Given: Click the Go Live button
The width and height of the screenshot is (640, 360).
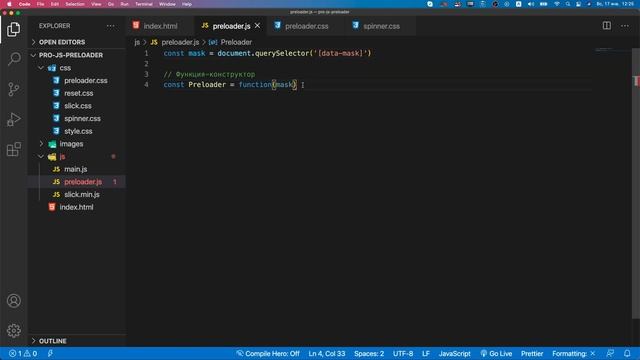Looking at the screenshot, I should point(496,353).
